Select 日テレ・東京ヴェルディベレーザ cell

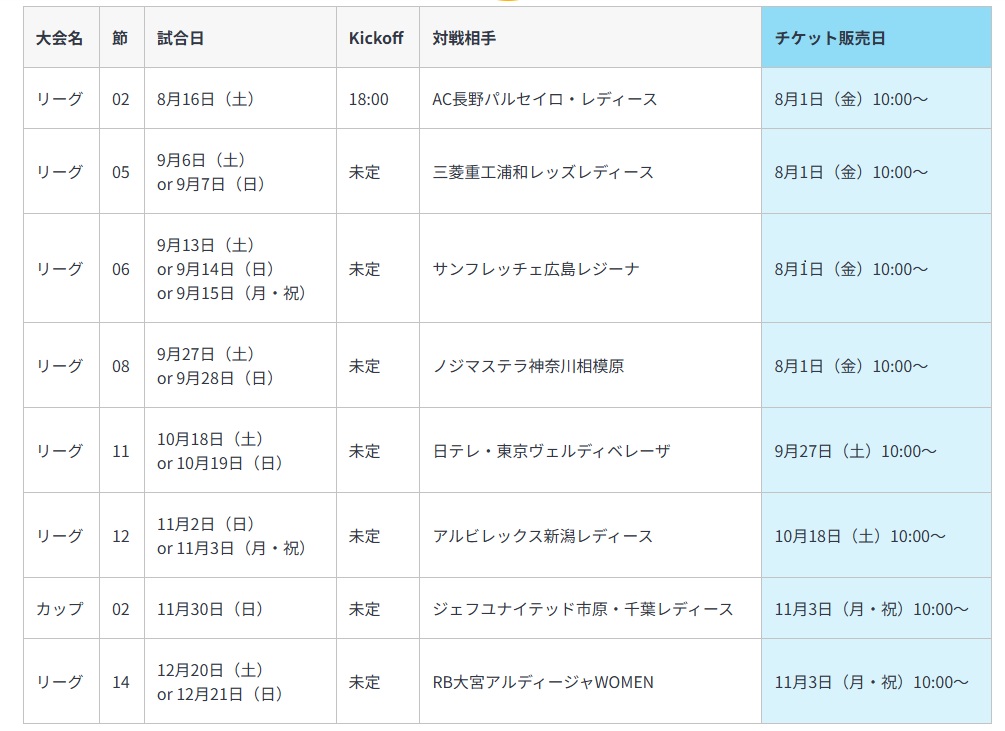(x=551, y=451)
